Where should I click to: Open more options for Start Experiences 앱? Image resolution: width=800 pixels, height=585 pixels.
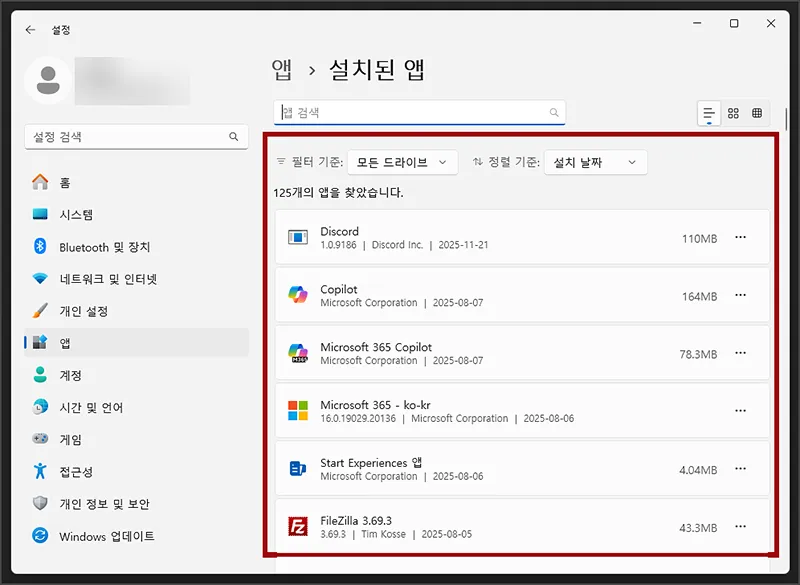pos(740,468)
